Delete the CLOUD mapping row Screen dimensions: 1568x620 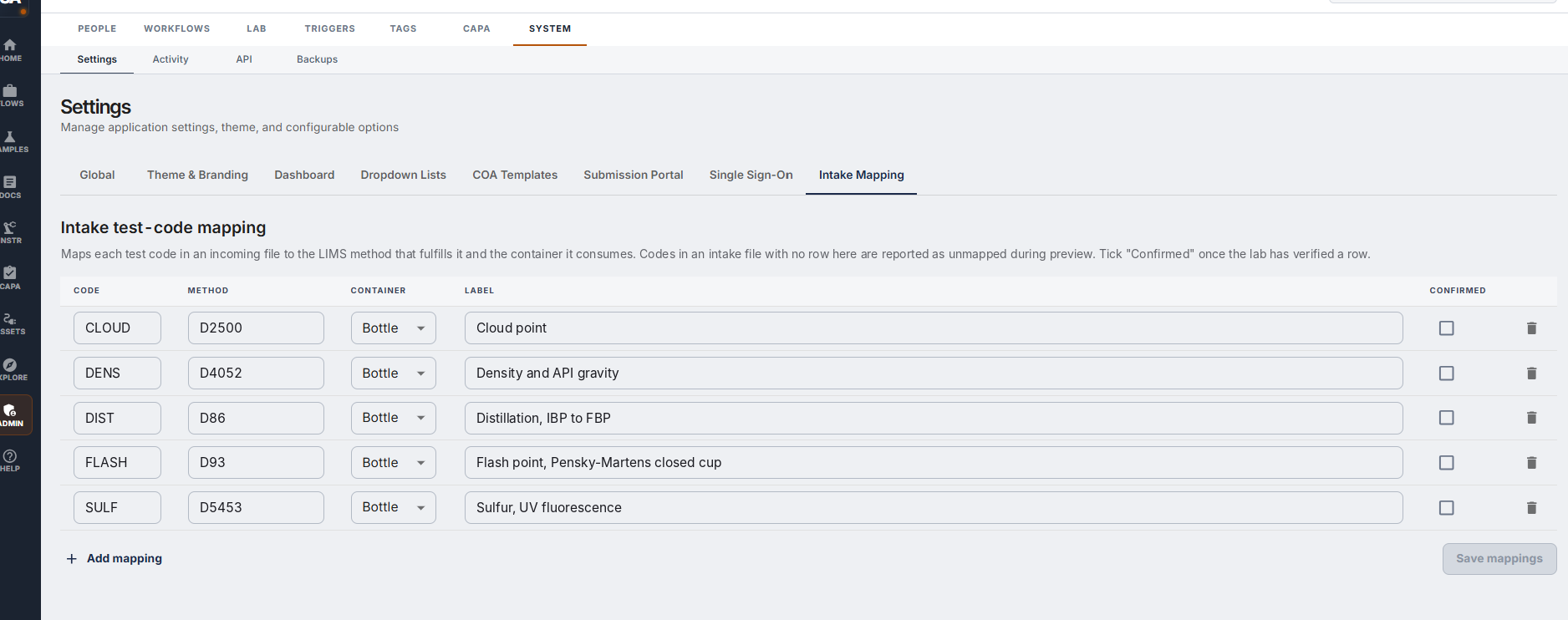(x=1531, y=328)
